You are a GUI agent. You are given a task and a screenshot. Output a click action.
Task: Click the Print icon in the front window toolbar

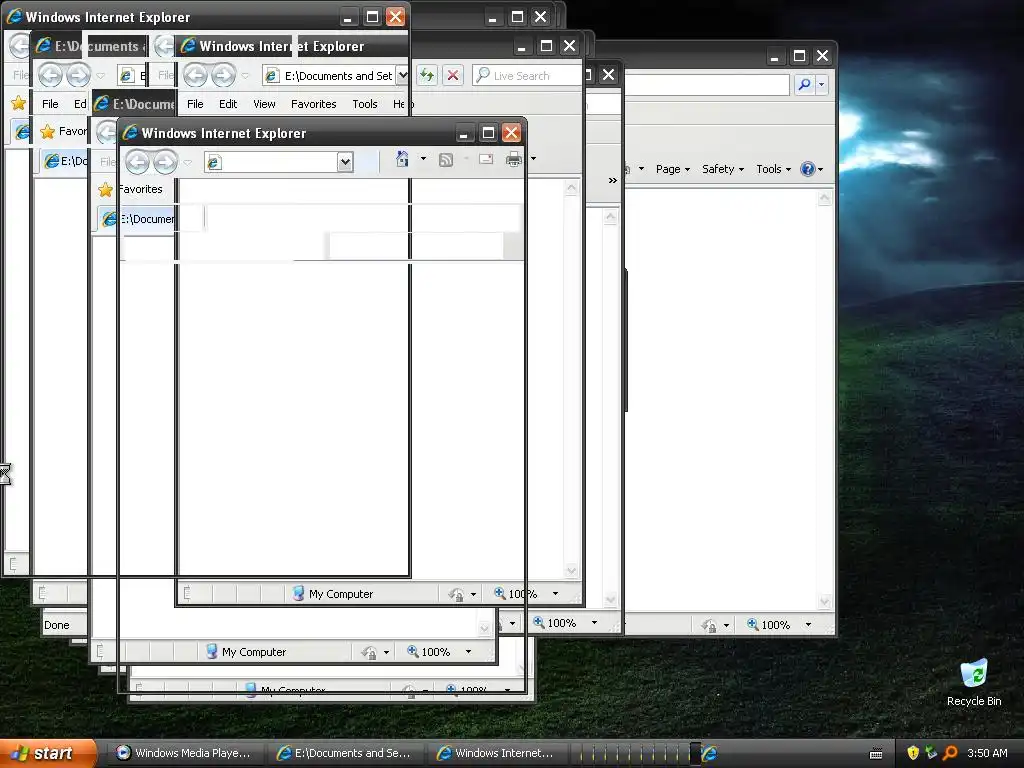[514, 159]
